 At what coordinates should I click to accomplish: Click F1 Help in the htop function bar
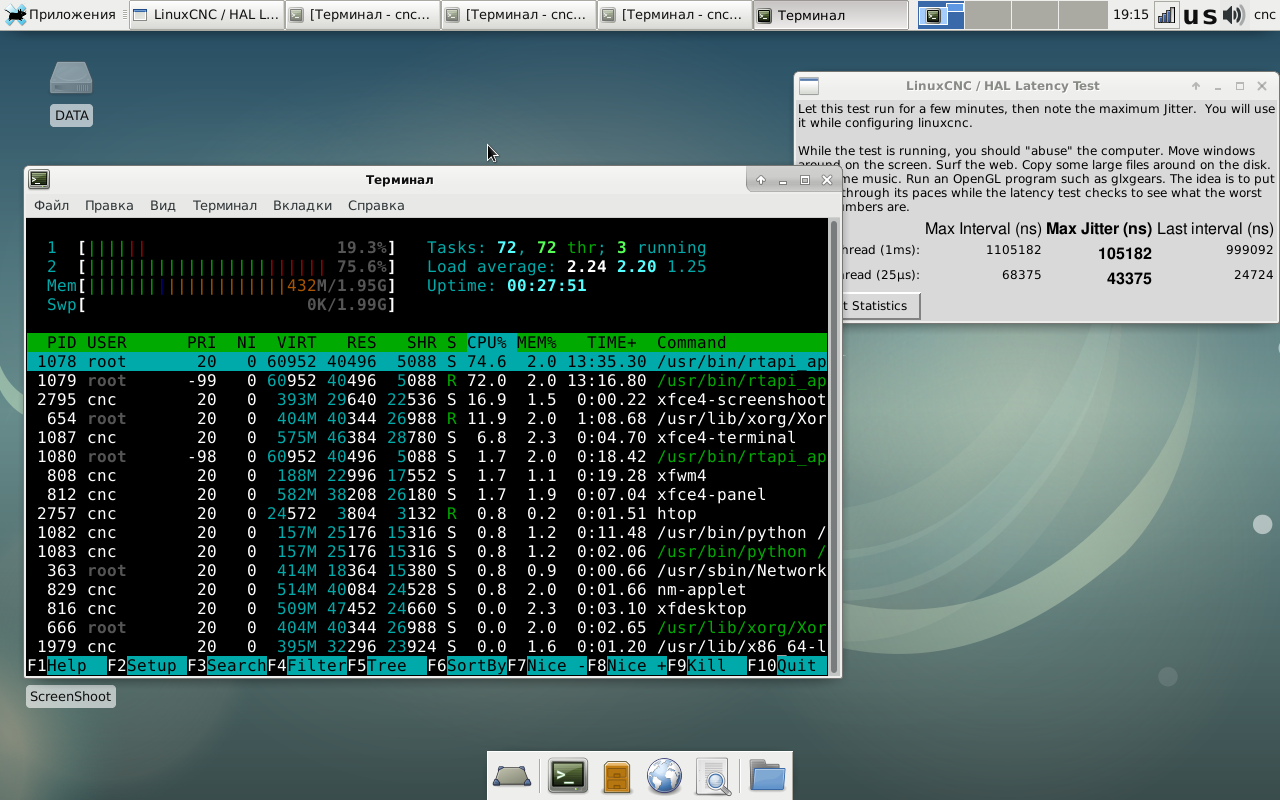(x=67, y=665)
